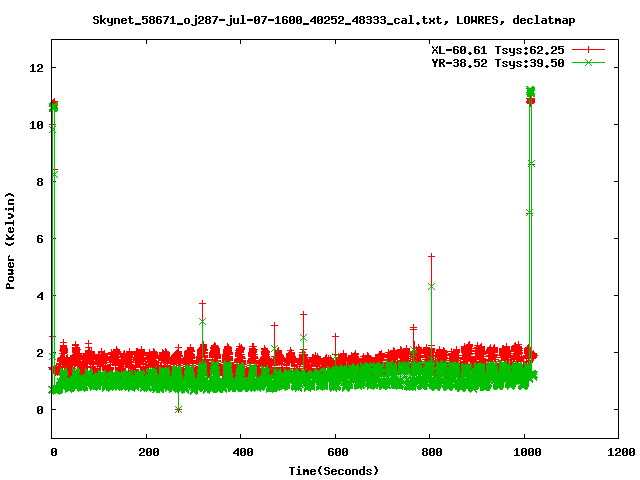
Task: Click the x-axis tick label 200
Action: click(x=149, y=452)
